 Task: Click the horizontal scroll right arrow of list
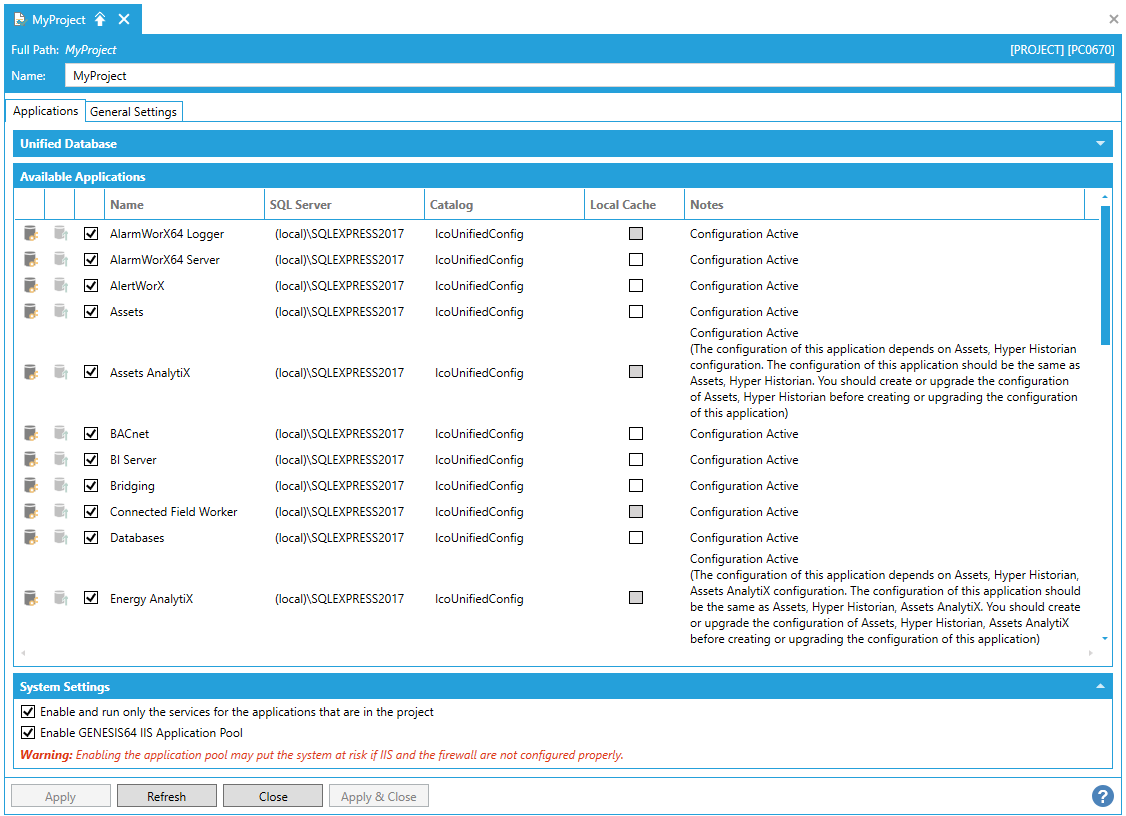1090,653
